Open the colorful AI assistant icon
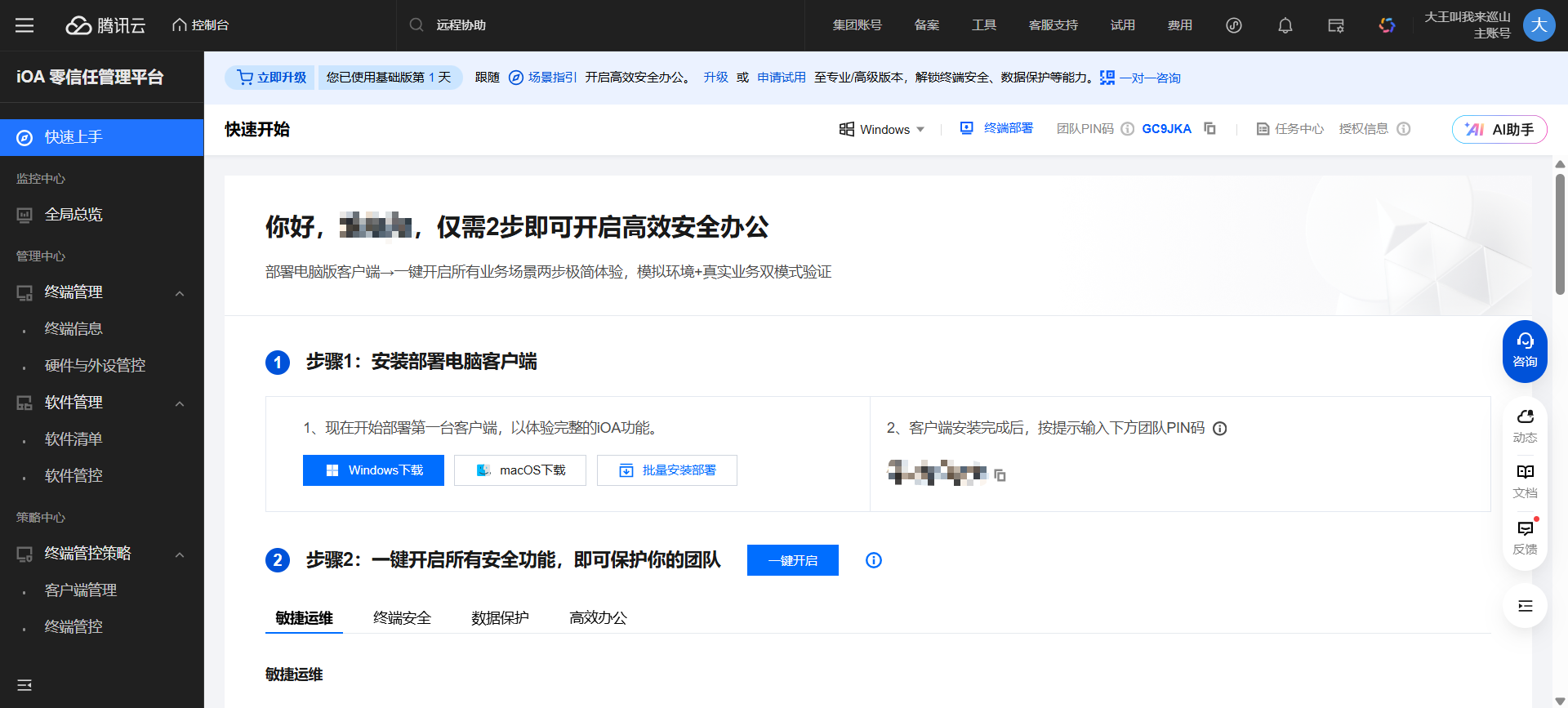Viewport: 1568px width, 708px height. click(1387, 25)
